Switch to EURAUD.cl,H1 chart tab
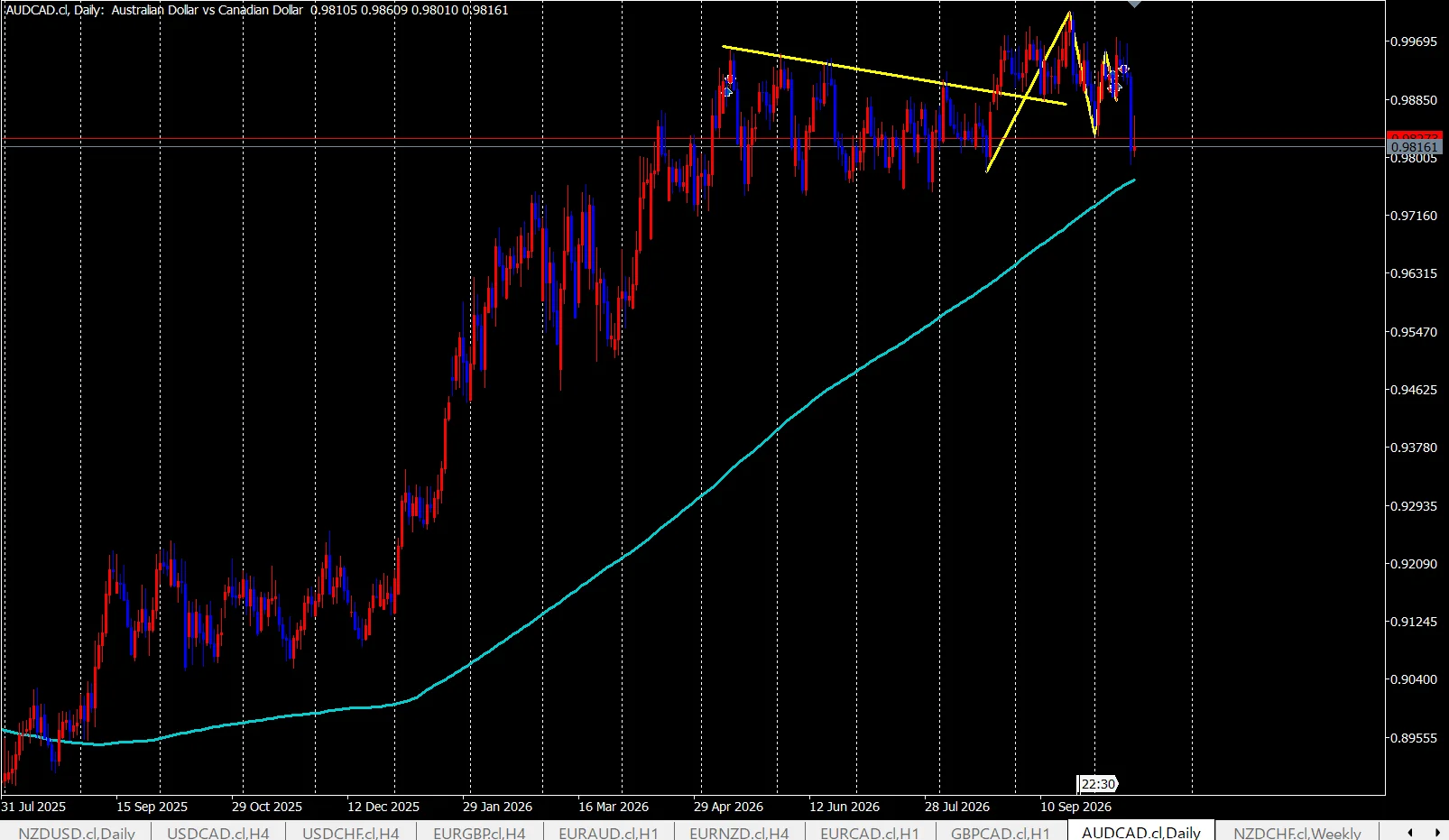 608,832
